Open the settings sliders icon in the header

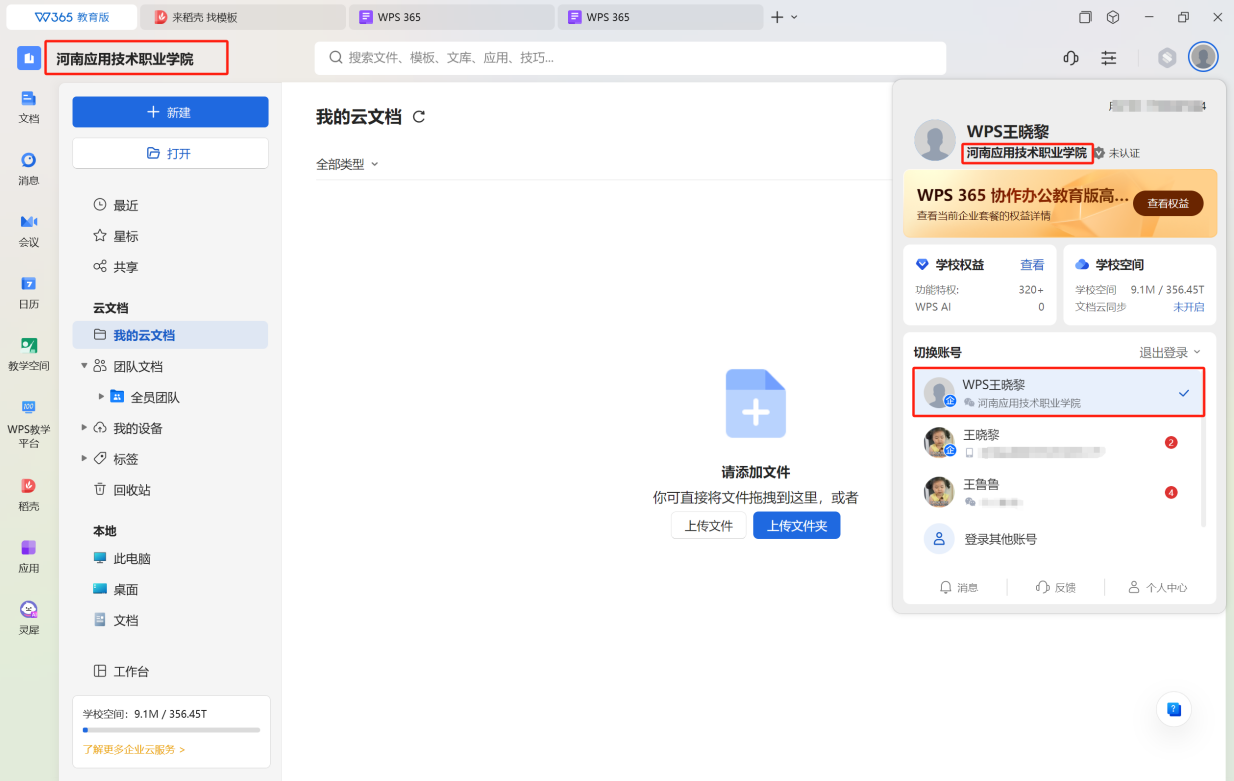click(x=1109, y=58)
